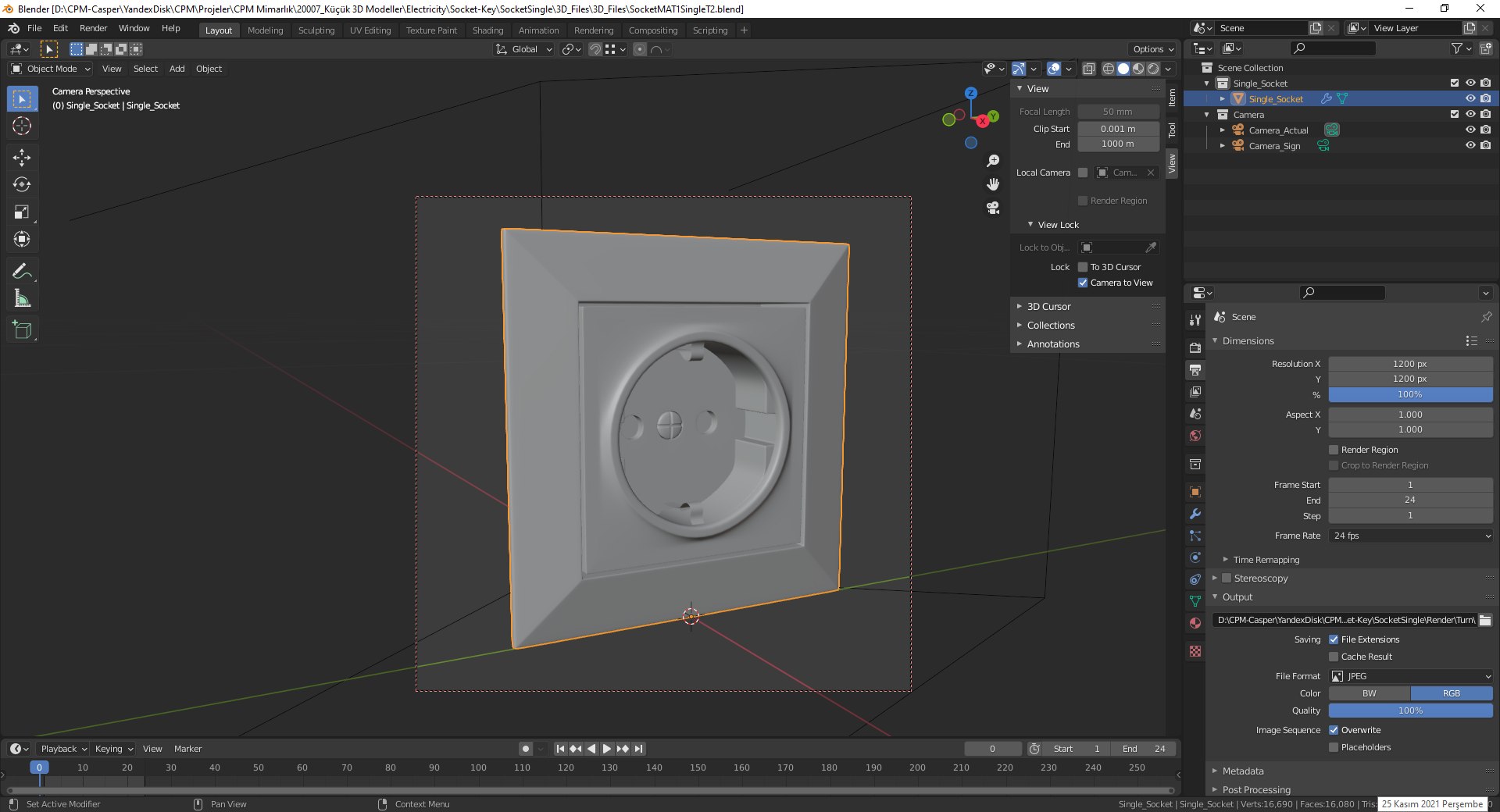Click the zoom magnifier viewport gizmo
The width and height of the screenshot is (1500, 812).
click(x=993, y=161)
